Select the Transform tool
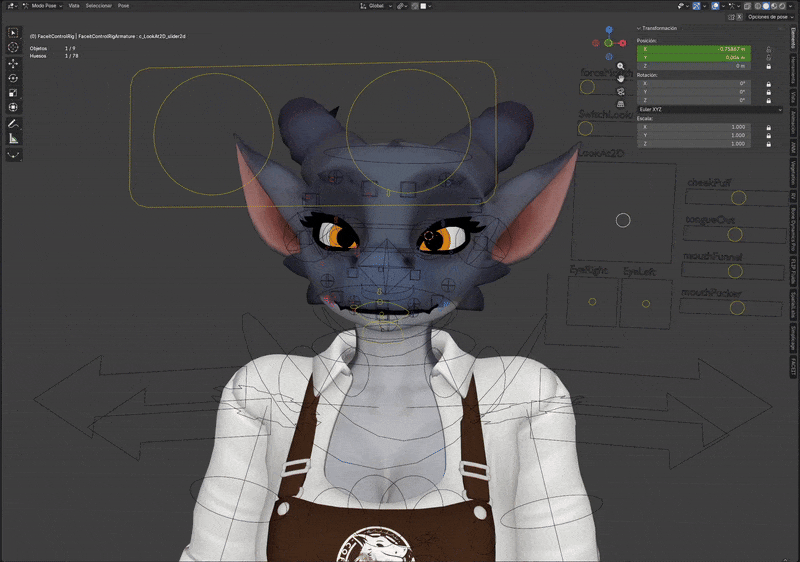This screenshot has height=562, width=800. pos(13,107)
